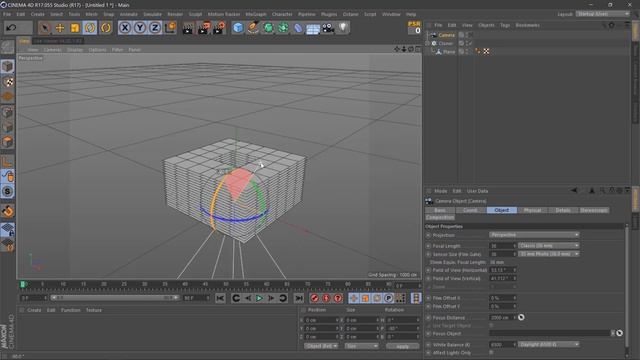This screenshot has height=360, width=640.
Task: Toggle the Y axis lock
Action: pyautogui.click(x=140, y=28)
